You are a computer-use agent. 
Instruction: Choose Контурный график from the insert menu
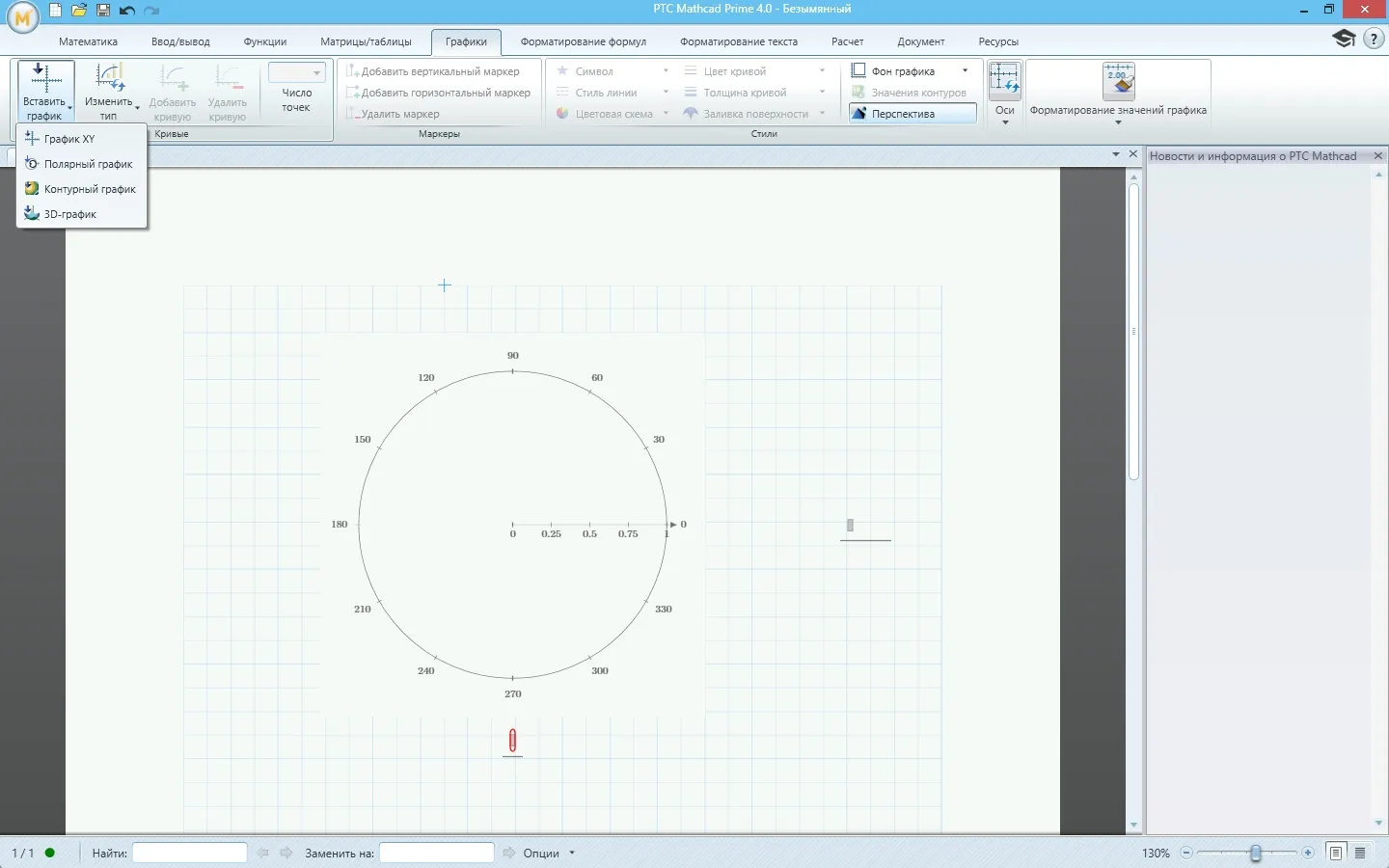tap(82, 189)
